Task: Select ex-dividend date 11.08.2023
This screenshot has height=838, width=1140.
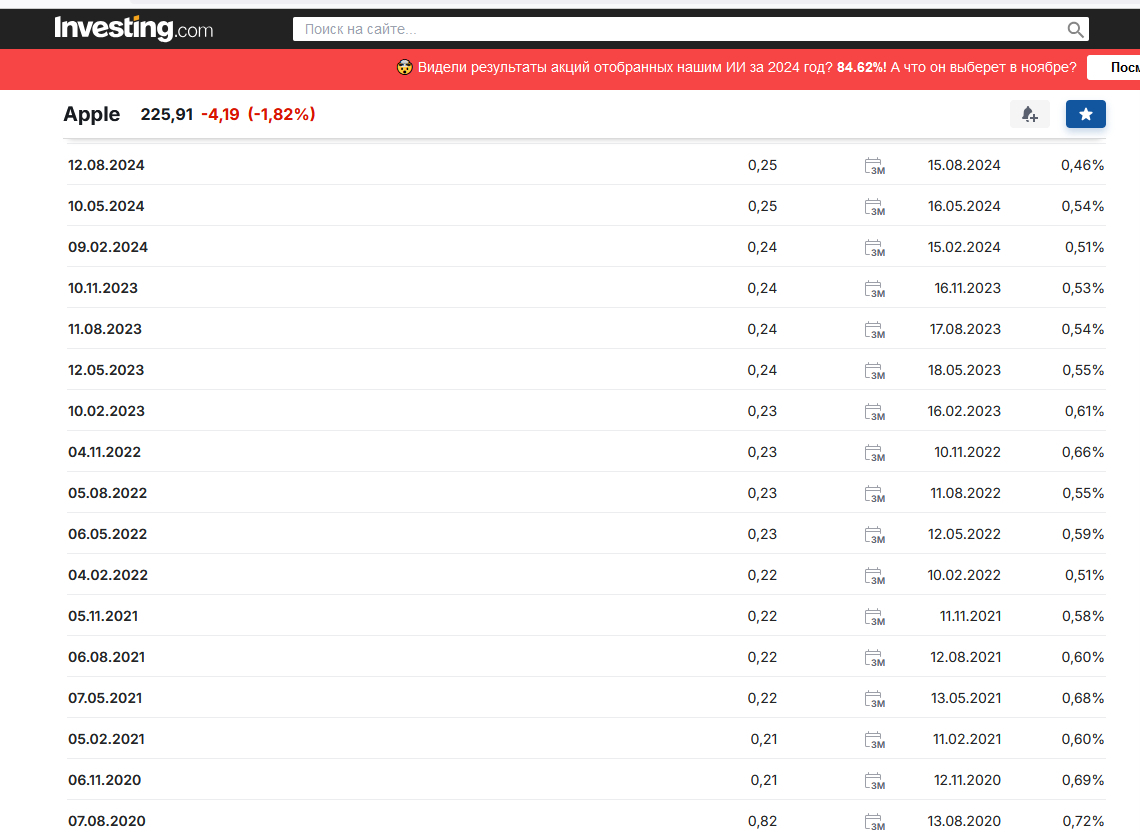Action: [x=105, y=329]
